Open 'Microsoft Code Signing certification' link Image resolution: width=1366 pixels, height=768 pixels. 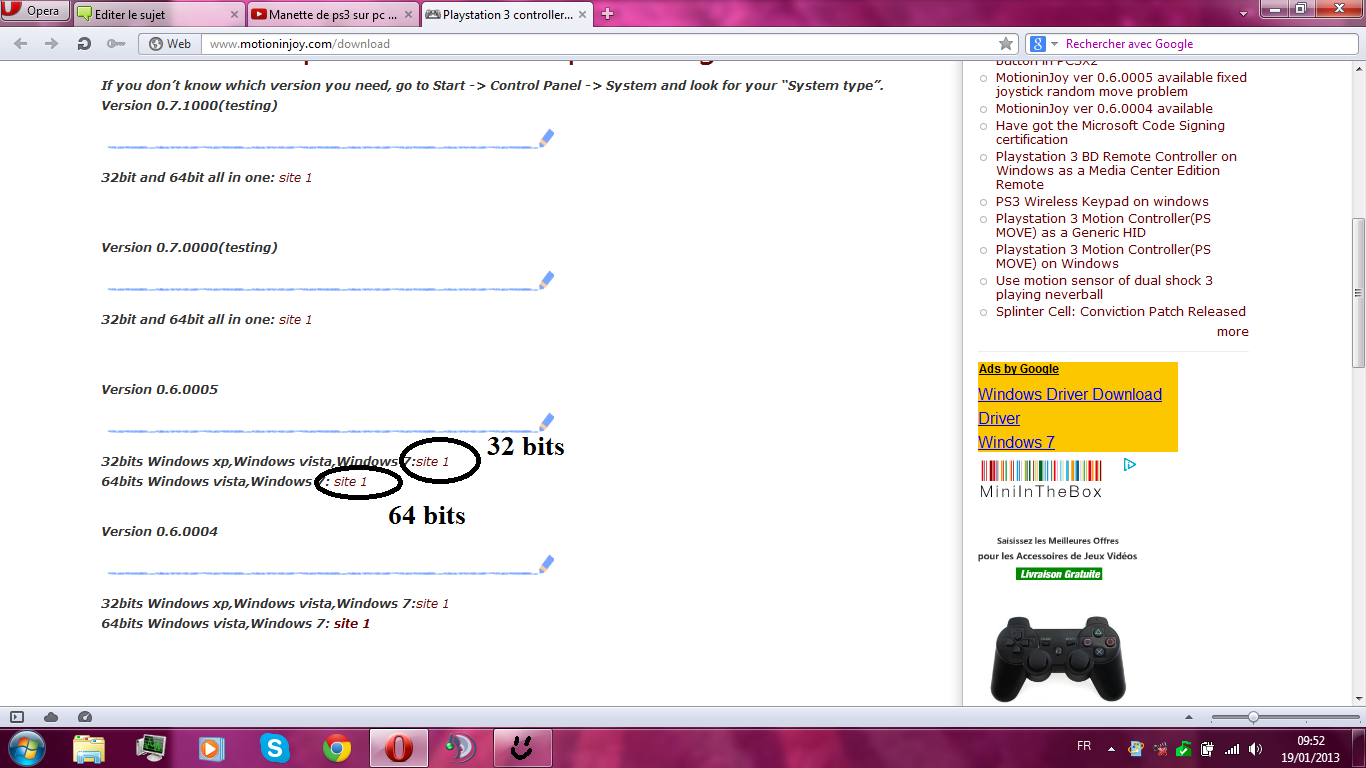pyautogui.click(x=1110, y=133)
